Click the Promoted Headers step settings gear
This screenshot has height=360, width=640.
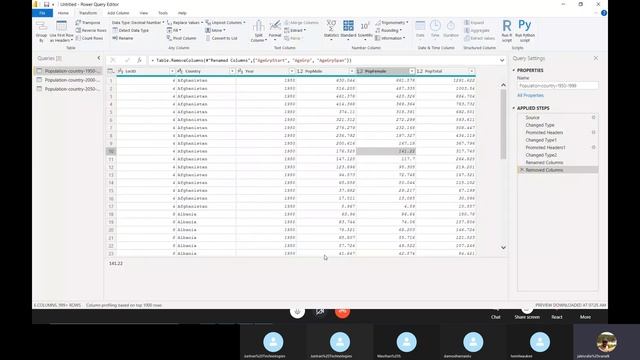pyautogui.click(x=593, y=132)
